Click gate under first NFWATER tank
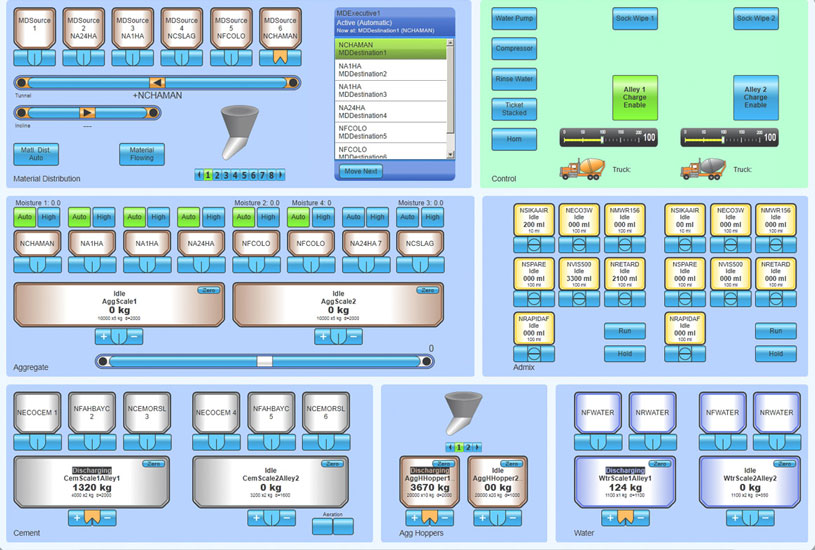This screenshot has width=815, height=550. [598, 442]
